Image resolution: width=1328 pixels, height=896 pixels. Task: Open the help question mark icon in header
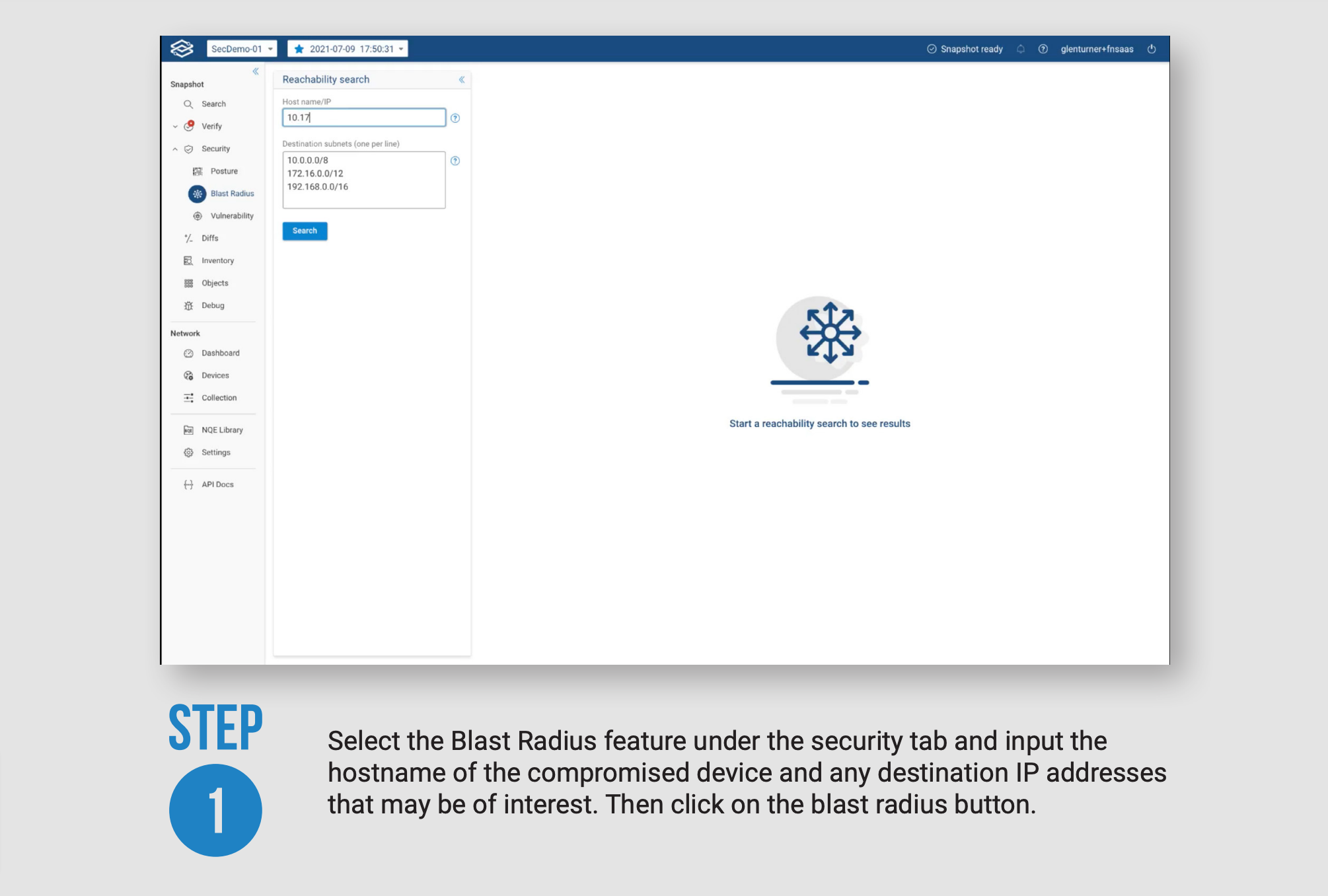[x=1043, y=49]
